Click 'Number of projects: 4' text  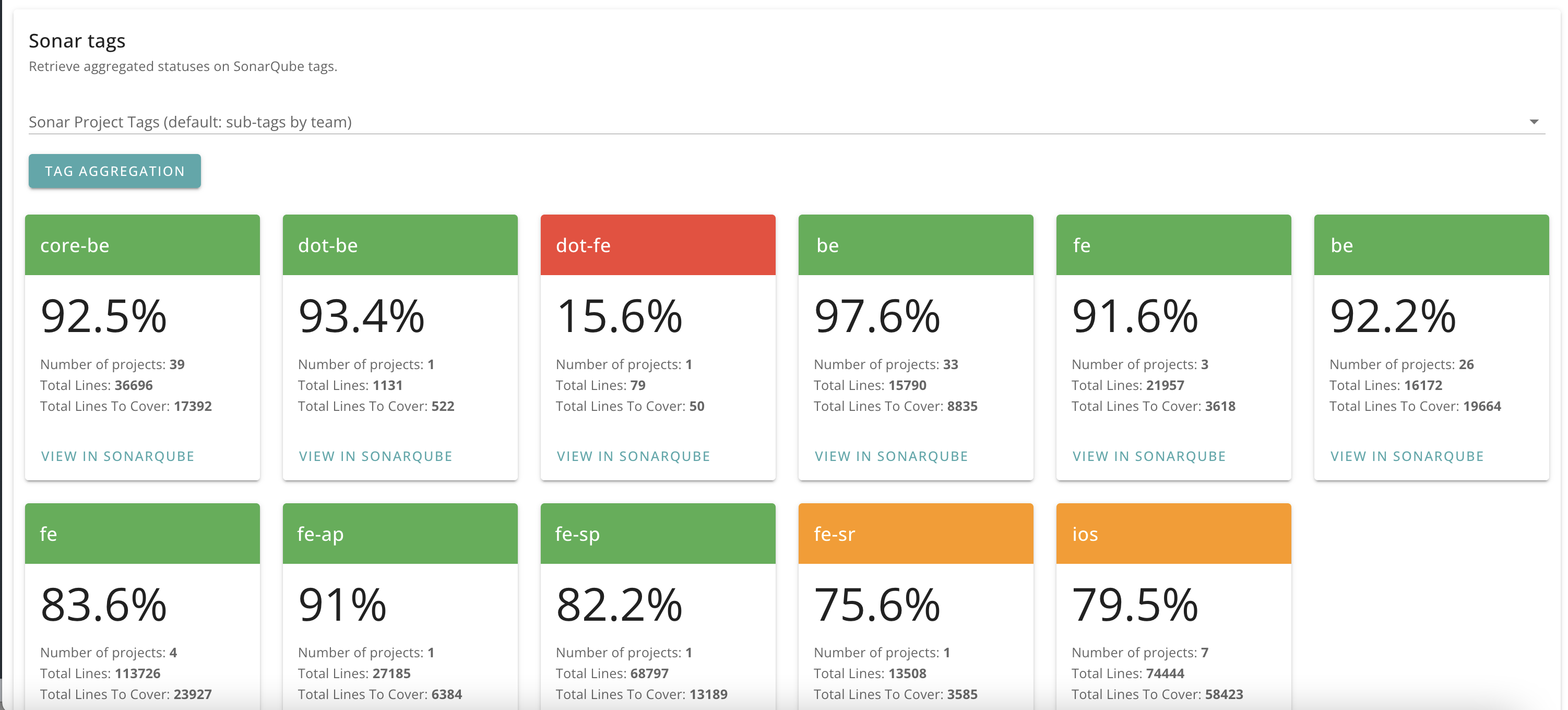point(109,652)
